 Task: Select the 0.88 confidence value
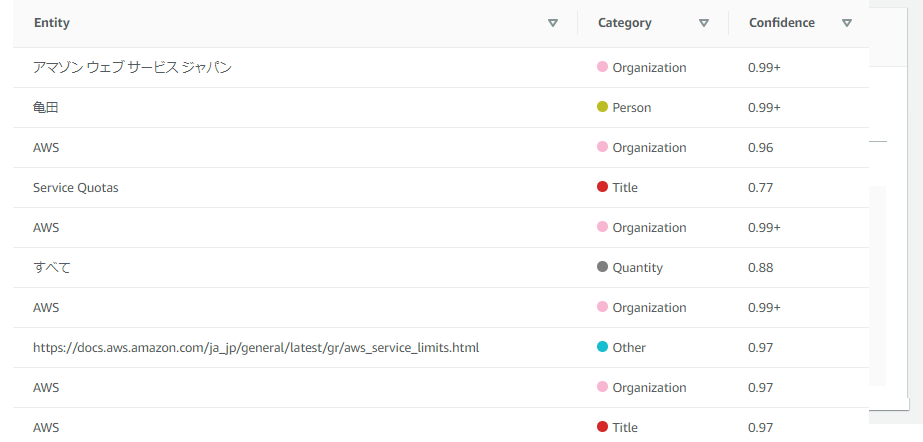[761, 268]
